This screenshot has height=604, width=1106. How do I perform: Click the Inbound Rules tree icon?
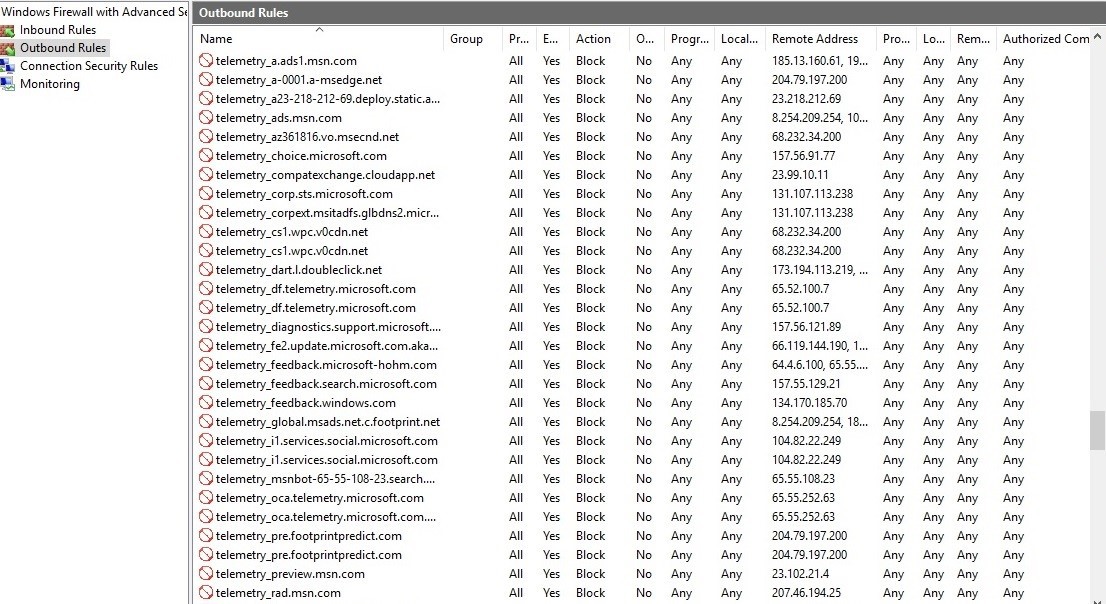[x=8, y=30]
